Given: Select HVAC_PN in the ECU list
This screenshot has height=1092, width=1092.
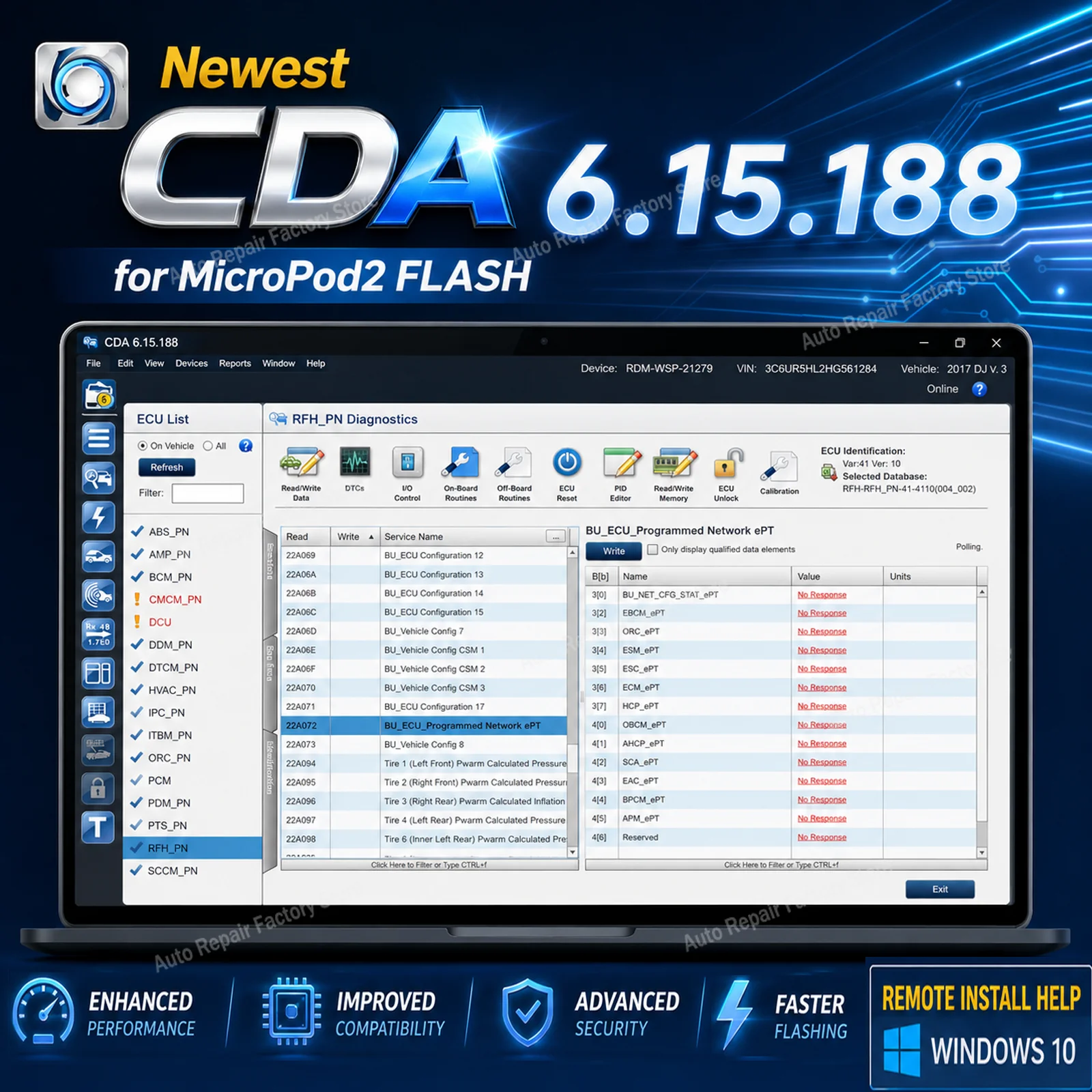Looking at the screenshot, I should 194,690.
